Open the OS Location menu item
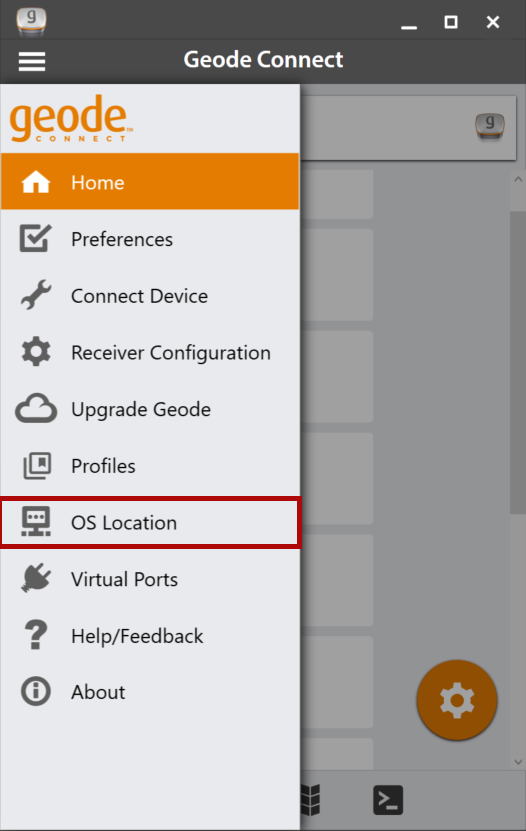Screen dimensions: 526x831 coord(150,523)
